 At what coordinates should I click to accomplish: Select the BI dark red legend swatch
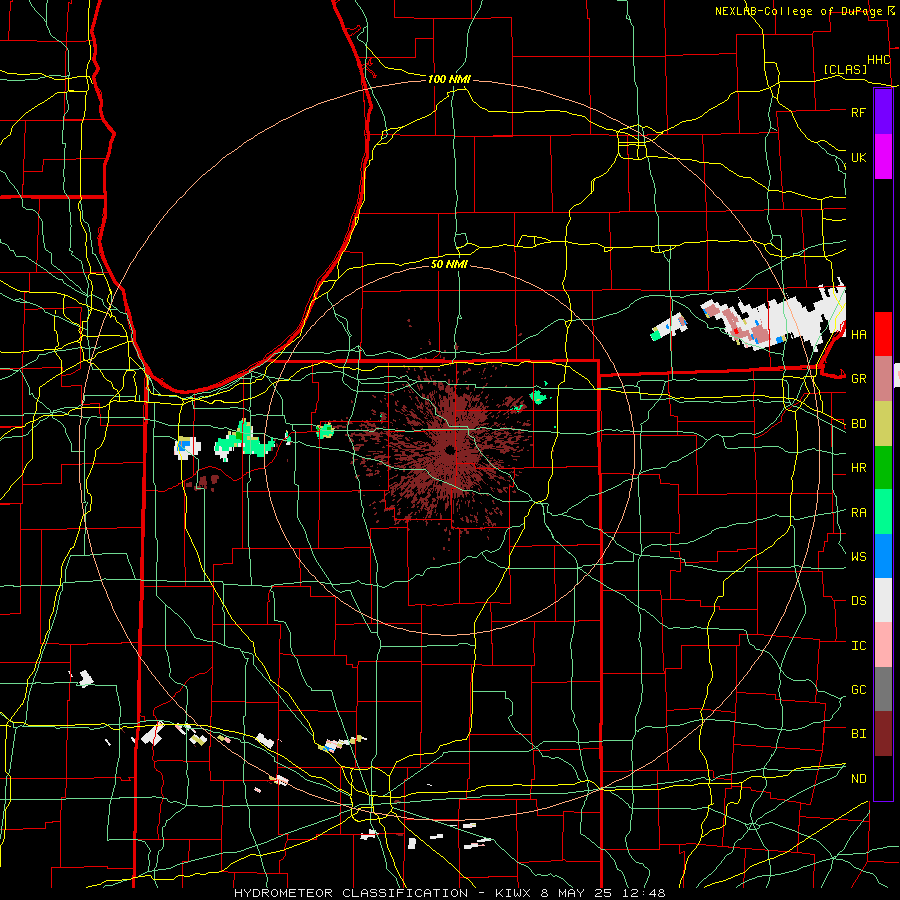point(883,734)
